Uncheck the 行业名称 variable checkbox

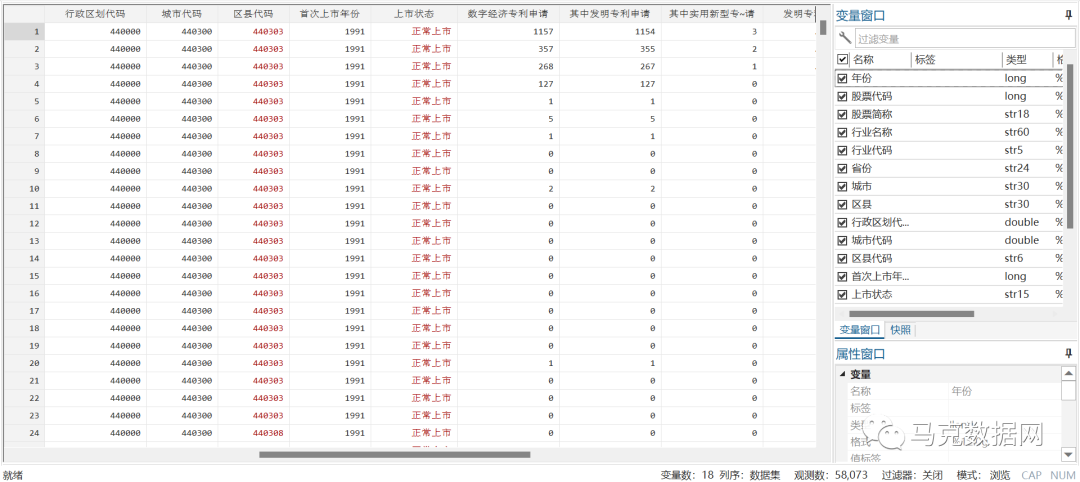point(842,132)
